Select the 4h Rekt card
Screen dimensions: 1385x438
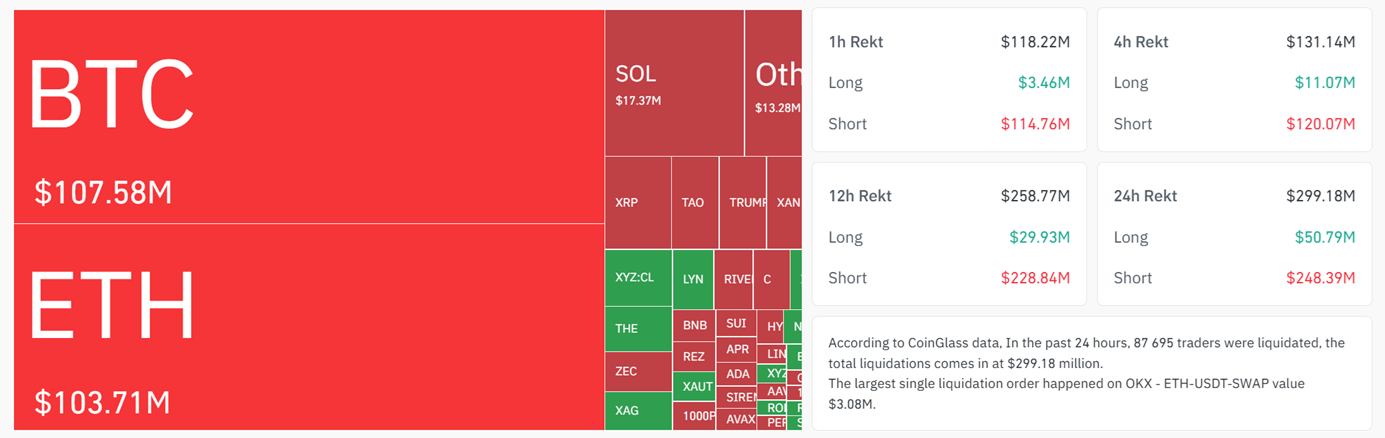click(x=1234, y=80)
